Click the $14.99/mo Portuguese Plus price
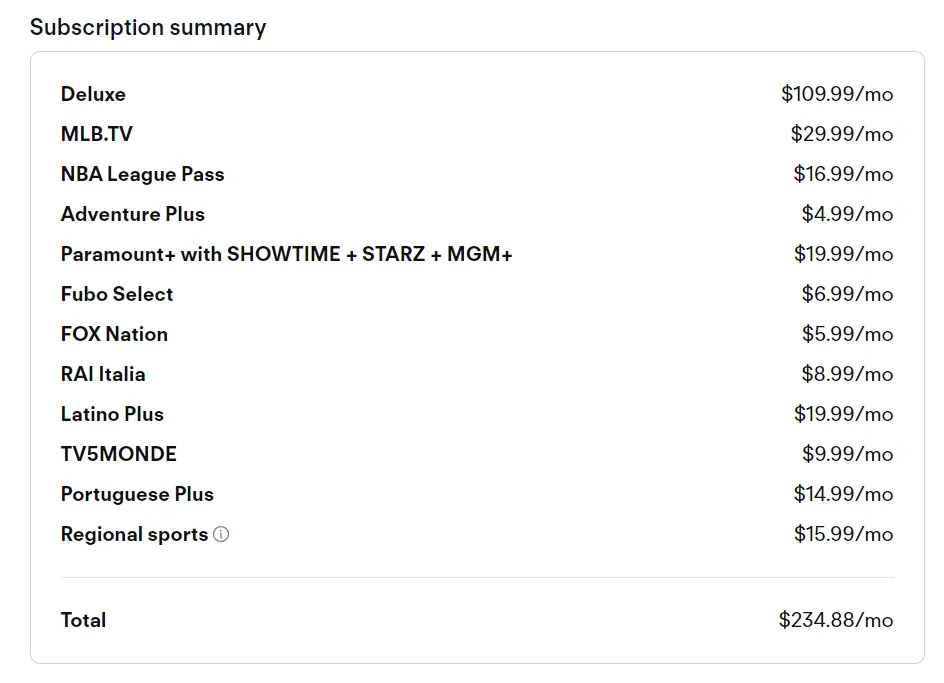The width and height of the screenshot is (944, 683). (843, 494)
